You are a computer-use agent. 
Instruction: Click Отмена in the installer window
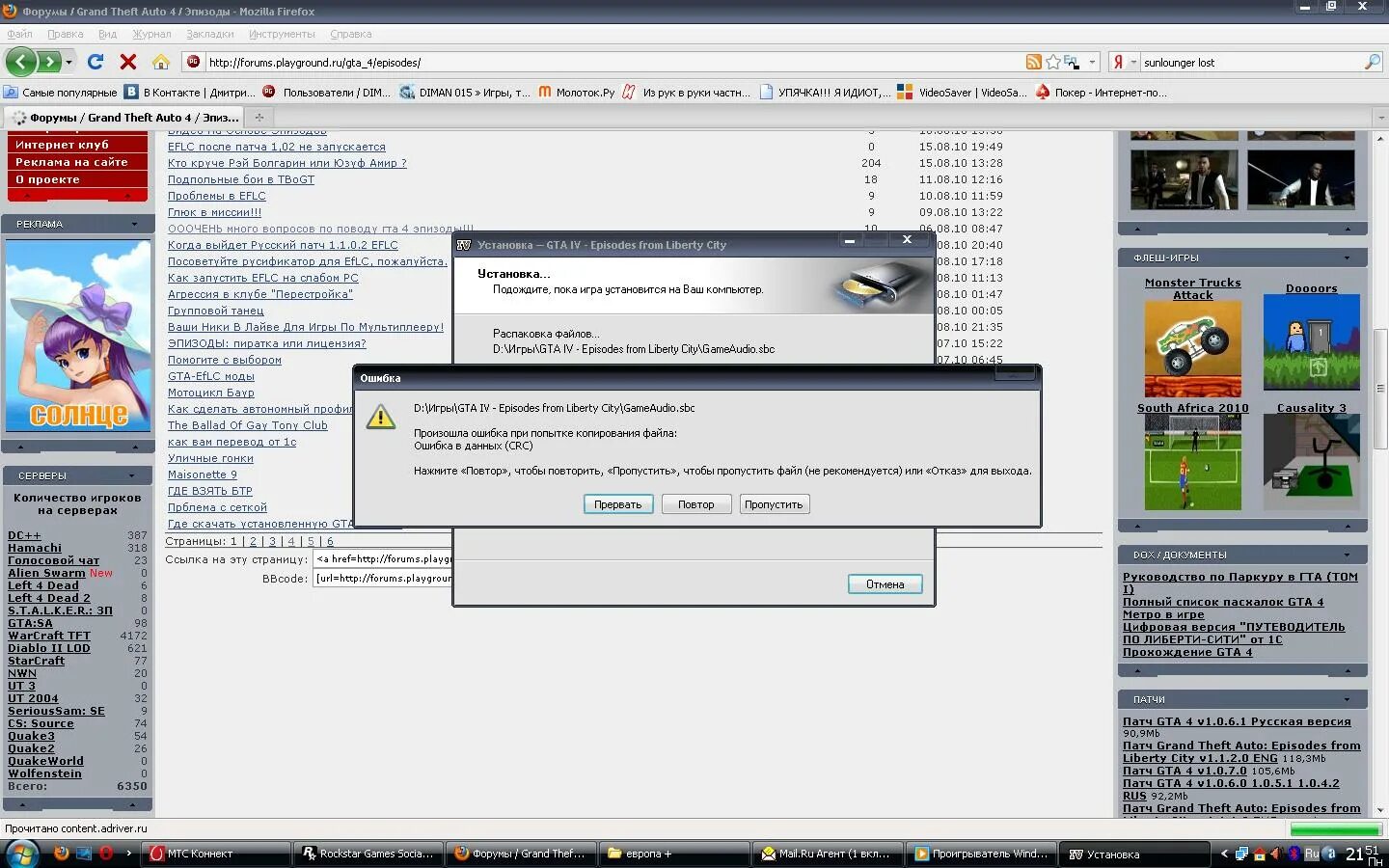885,584
